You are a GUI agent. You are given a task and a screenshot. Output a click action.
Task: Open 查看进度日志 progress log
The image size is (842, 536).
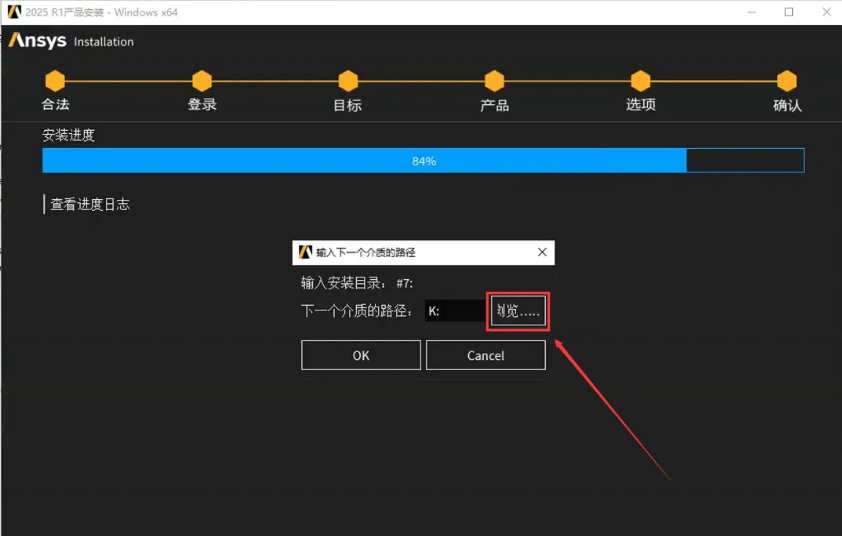[90, 205]
